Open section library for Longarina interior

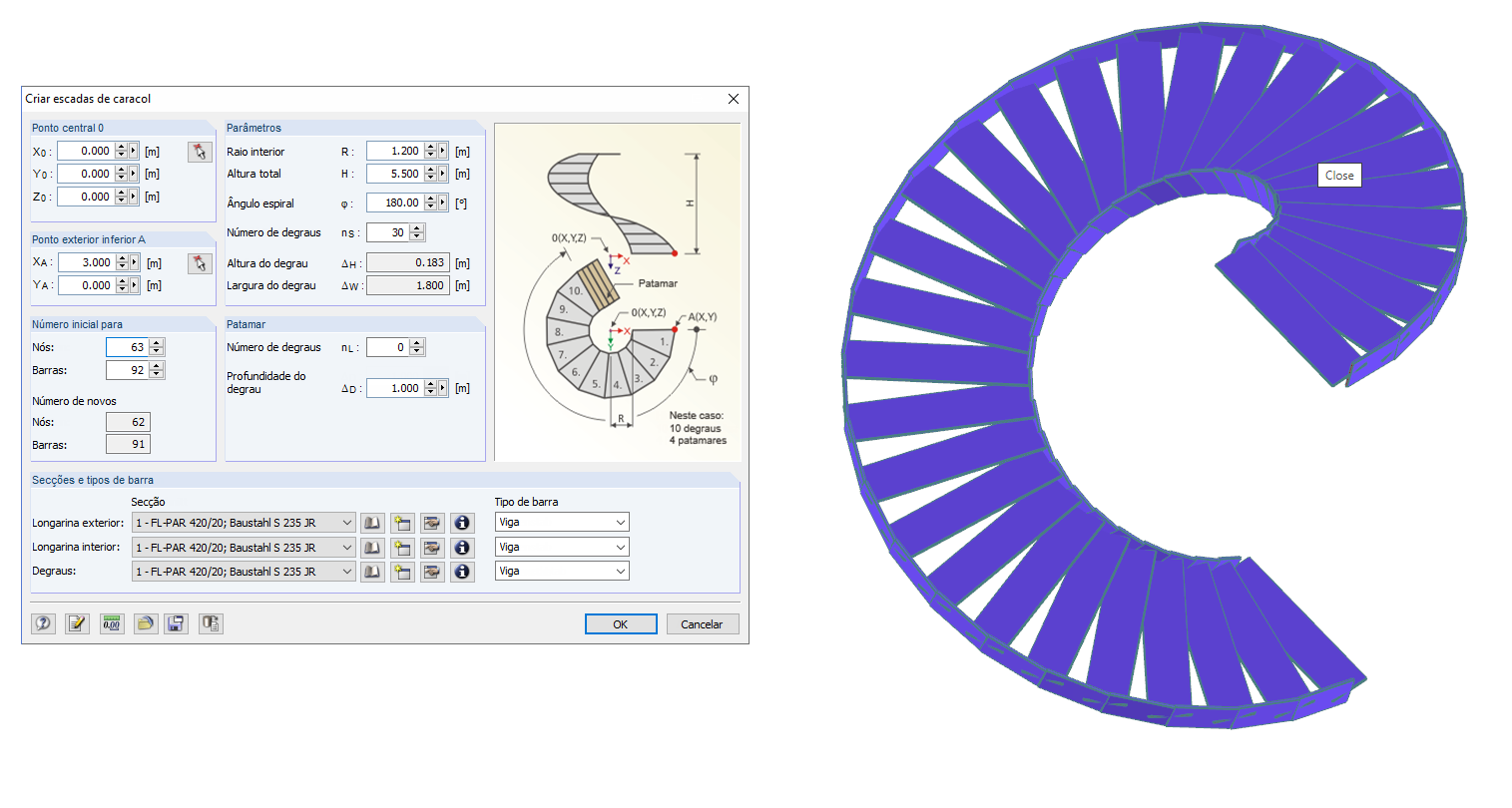372,548
